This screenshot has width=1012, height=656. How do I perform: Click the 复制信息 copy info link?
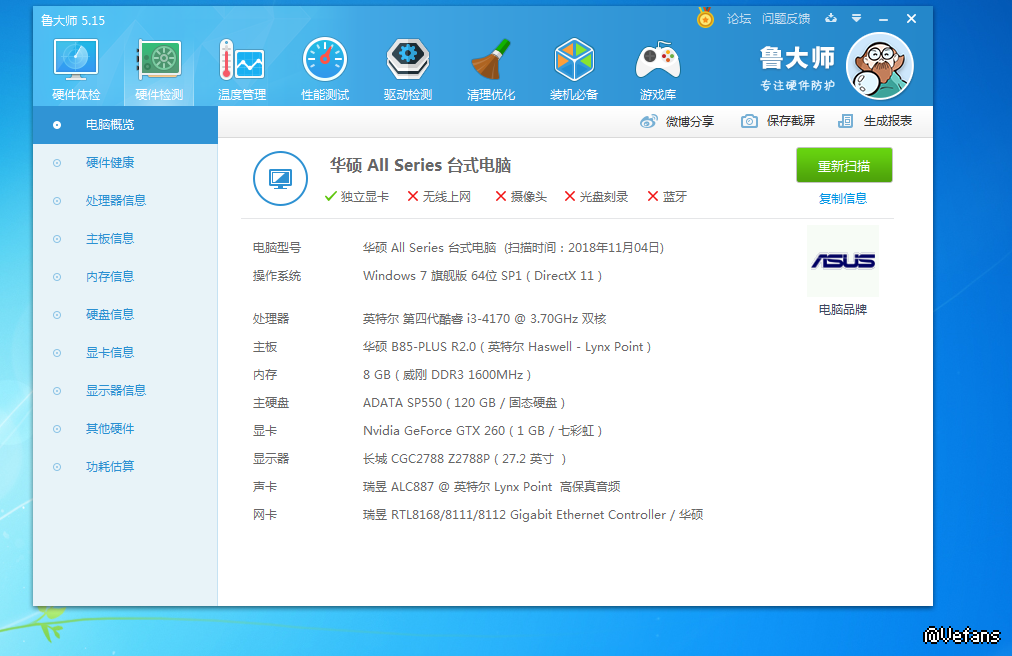coord(842,198)
